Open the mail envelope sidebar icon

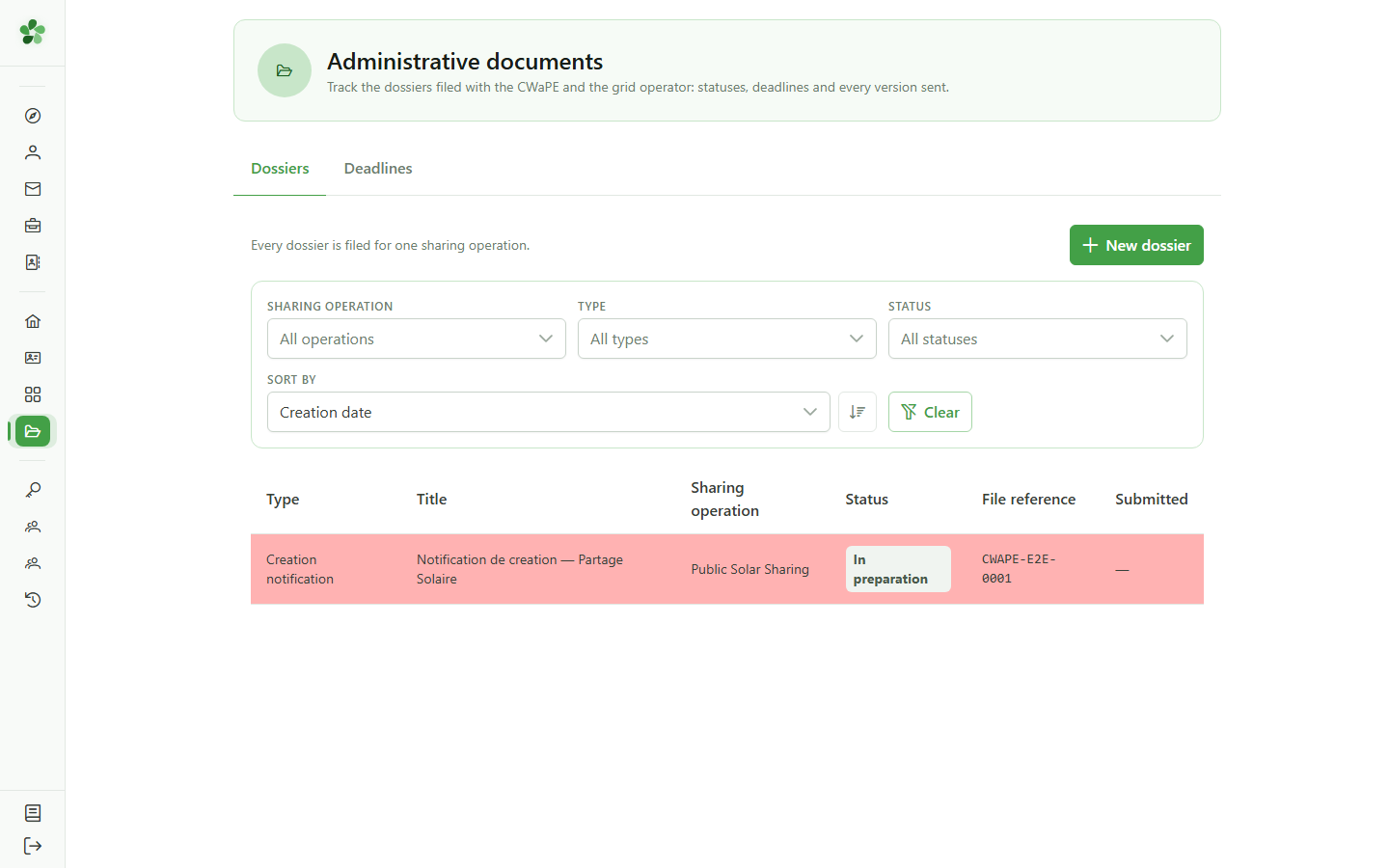coord(33,189)
